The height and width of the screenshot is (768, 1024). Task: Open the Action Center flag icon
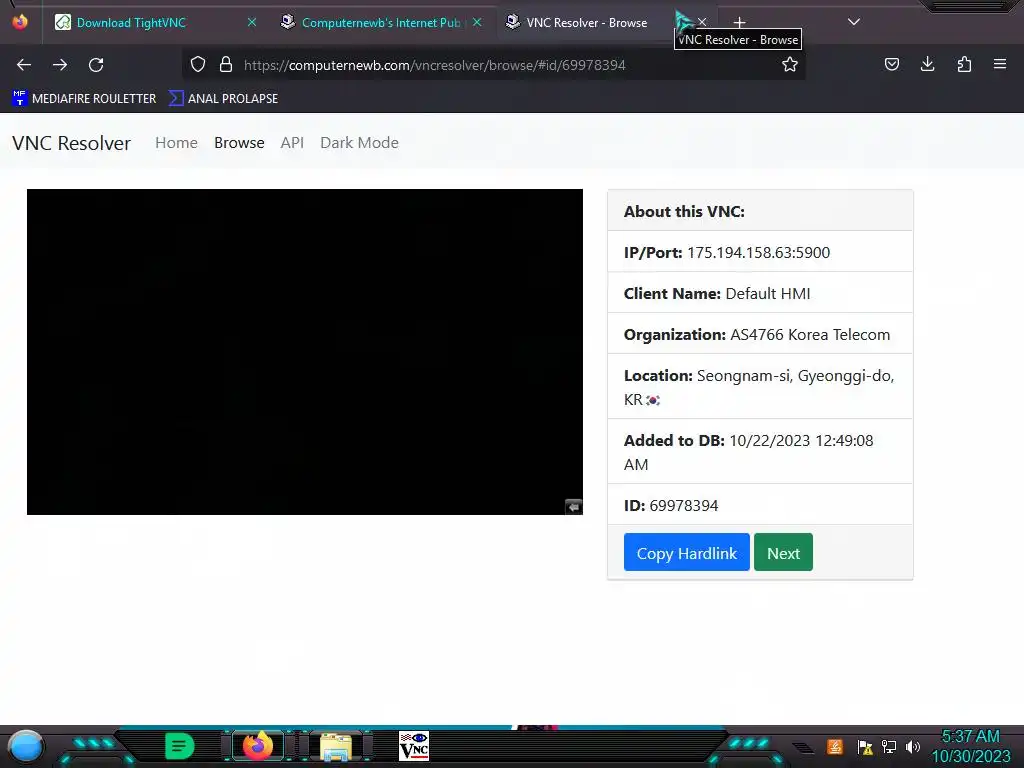[865, 747]
